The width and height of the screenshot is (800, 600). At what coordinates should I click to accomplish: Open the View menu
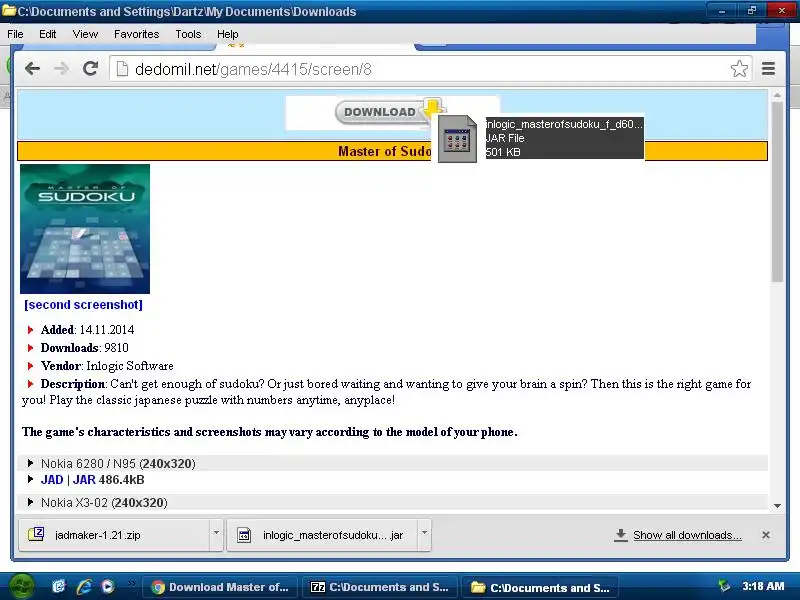[85, 34]
